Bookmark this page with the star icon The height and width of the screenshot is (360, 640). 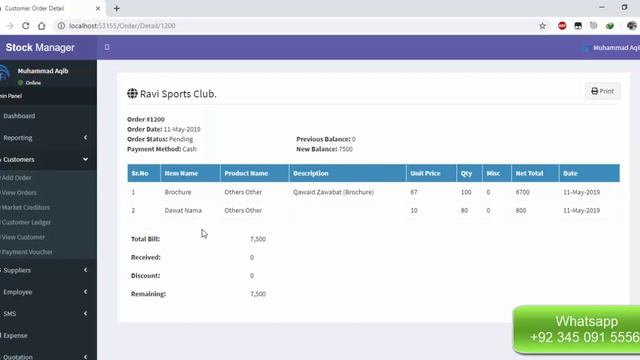(x=542, y=26)
